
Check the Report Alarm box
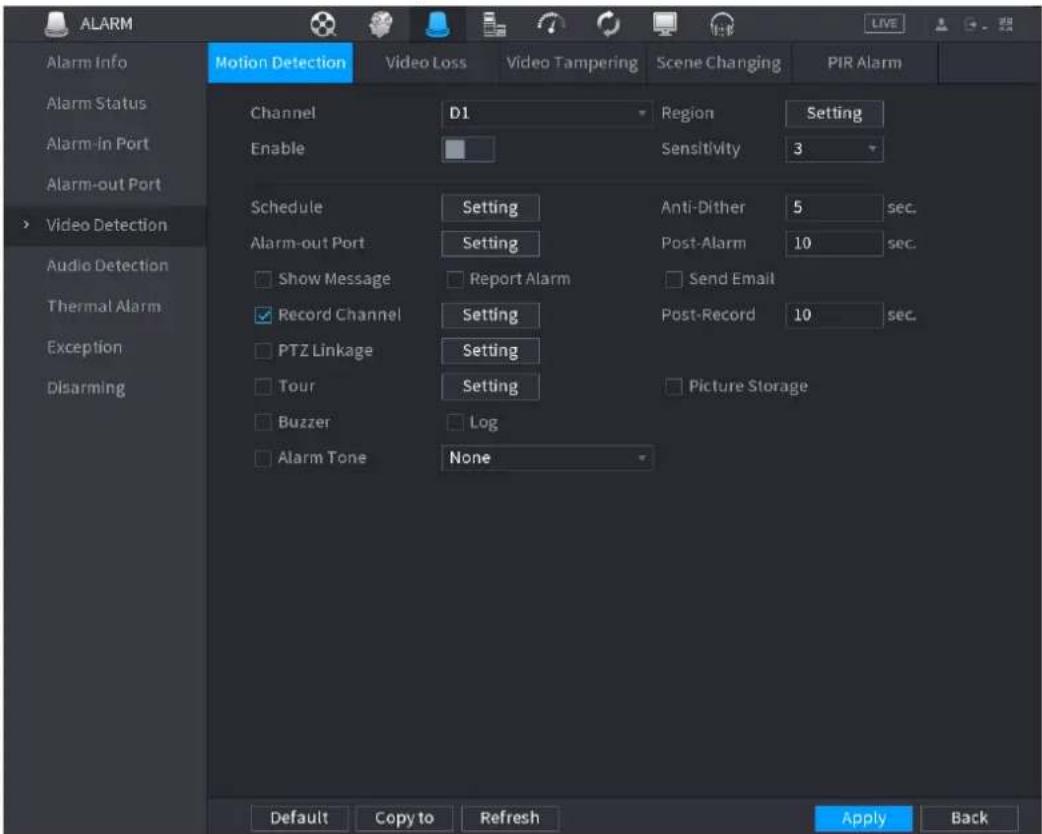coord(455,279)
